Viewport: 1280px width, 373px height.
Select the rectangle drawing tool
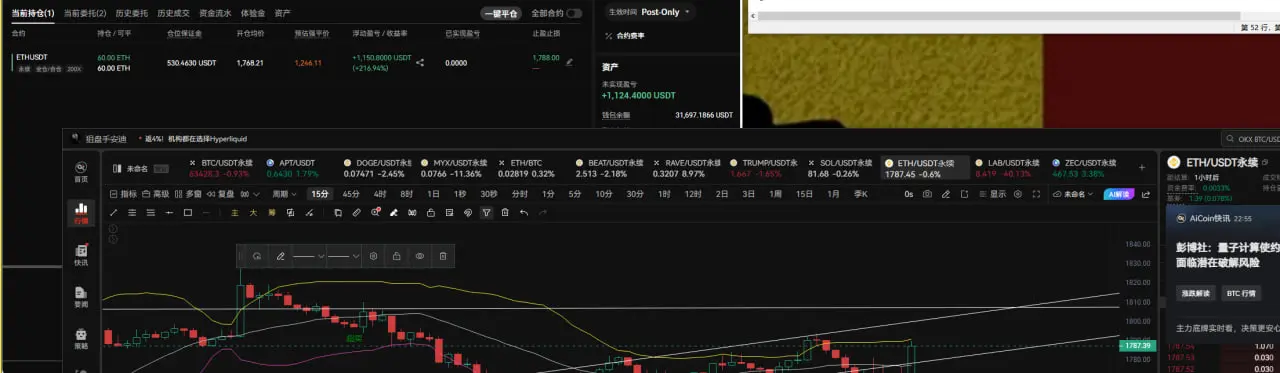188,212
